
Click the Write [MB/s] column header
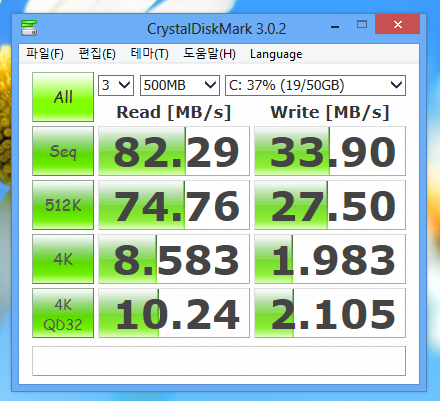(330, 112)
